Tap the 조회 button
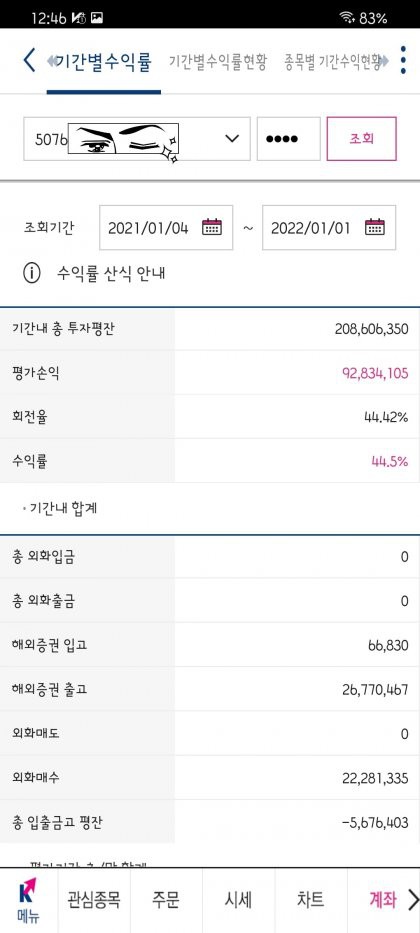 [362, 139]
